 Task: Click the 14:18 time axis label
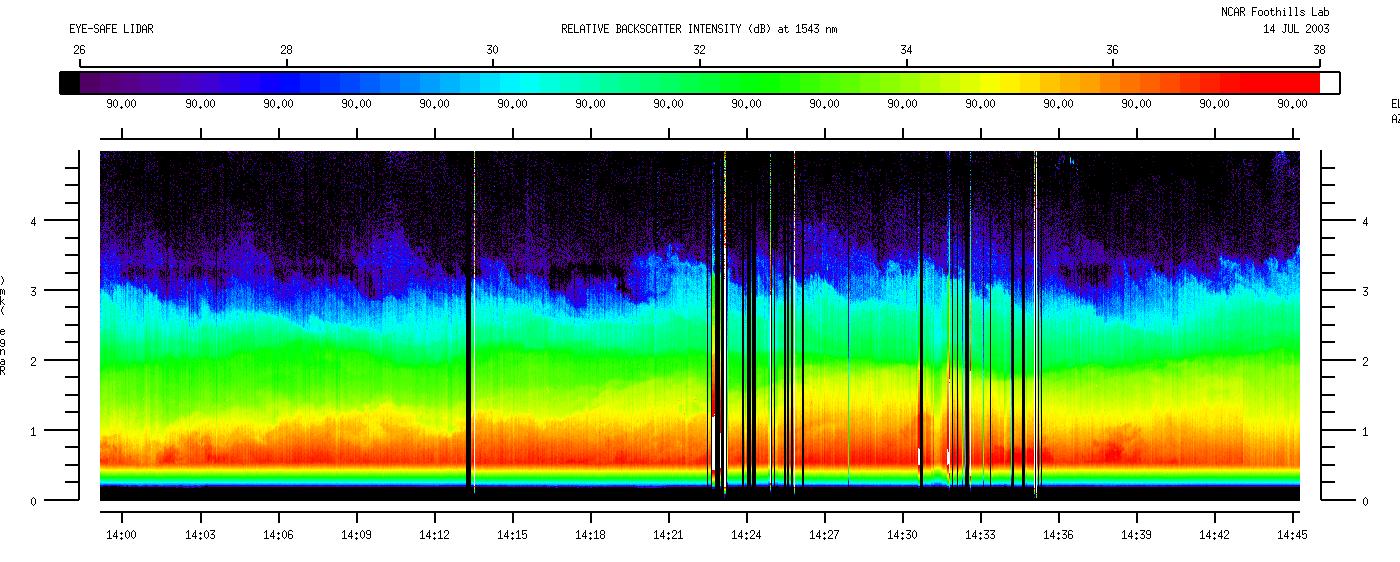(x=591, y=536)
